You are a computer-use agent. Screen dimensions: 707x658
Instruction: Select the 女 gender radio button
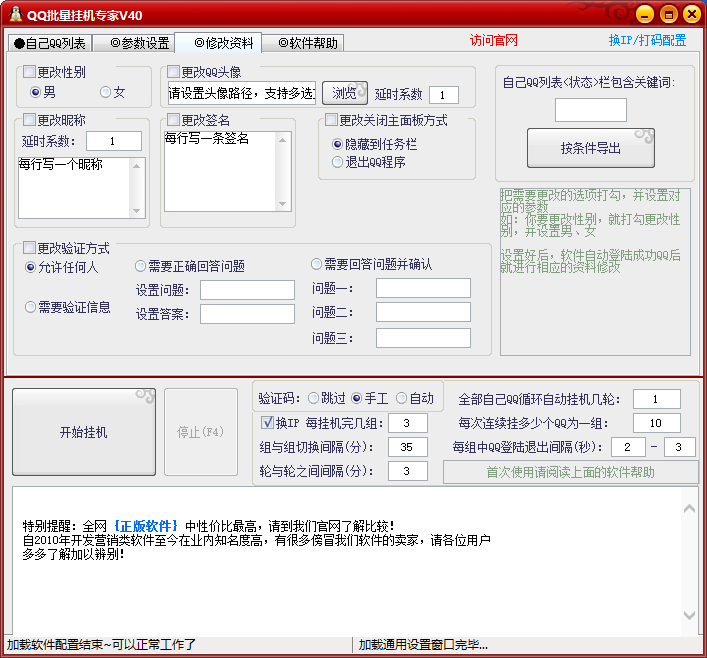point(105,92)
